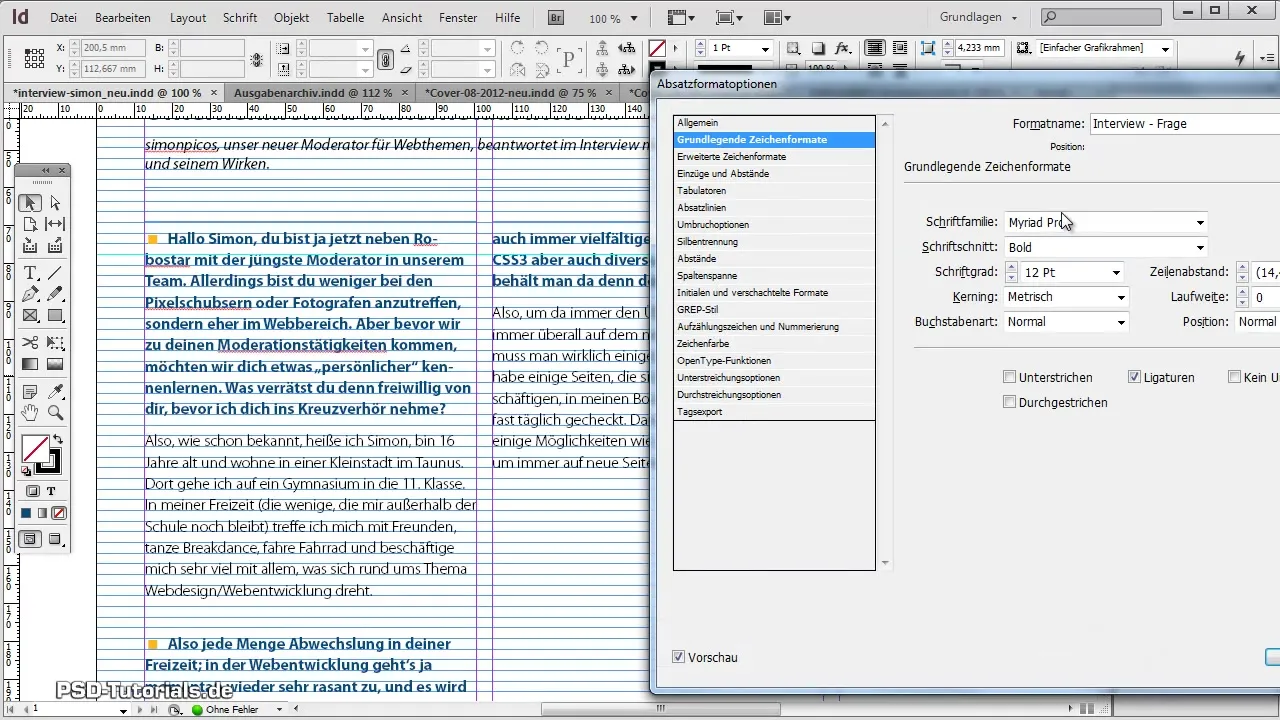The height and width of the screenshot is (720, 1280).
Task: Select the Gradient Feather tool
Action: [55, 364]
